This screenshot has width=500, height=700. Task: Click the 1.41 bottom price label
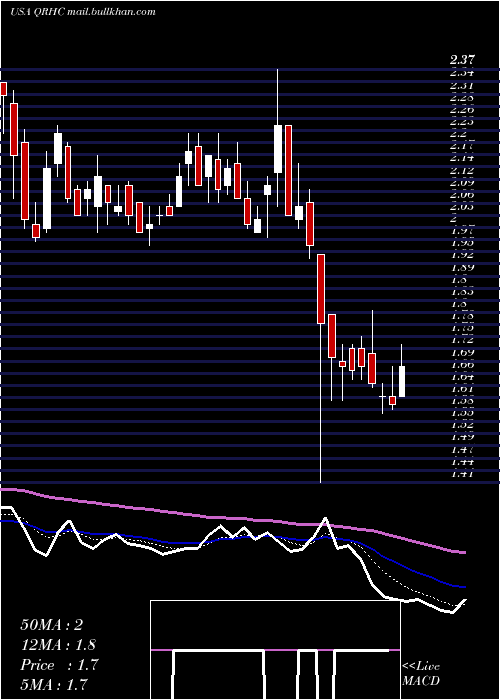click(463, 474)
